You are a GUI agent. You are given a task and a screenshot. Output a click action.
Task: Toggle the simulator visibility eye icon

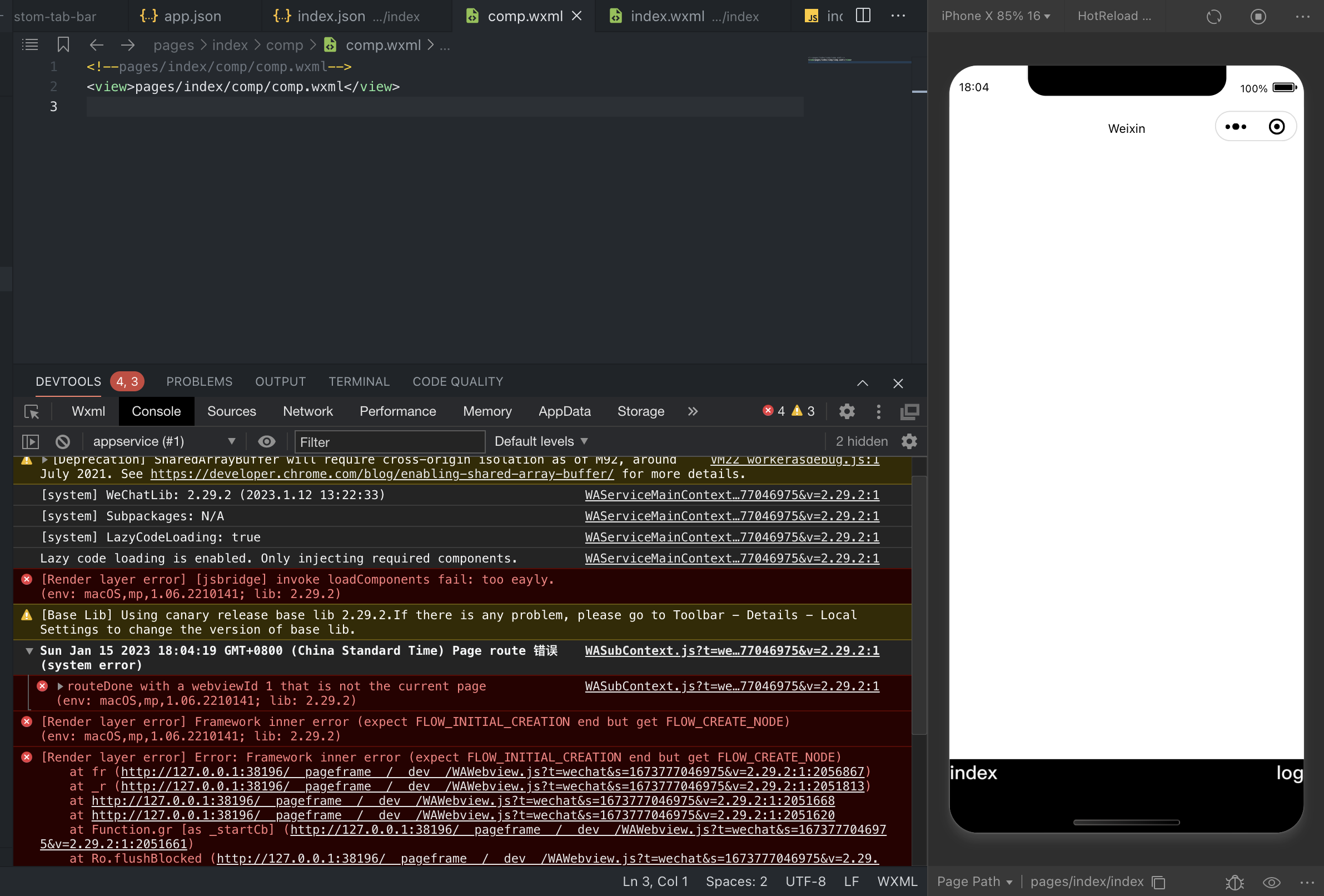coord(1272,882)
